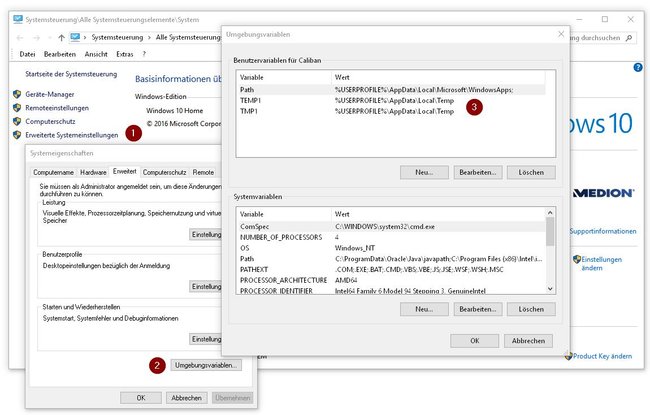
Task: Select system variable OS row
Action: point(391,248)
